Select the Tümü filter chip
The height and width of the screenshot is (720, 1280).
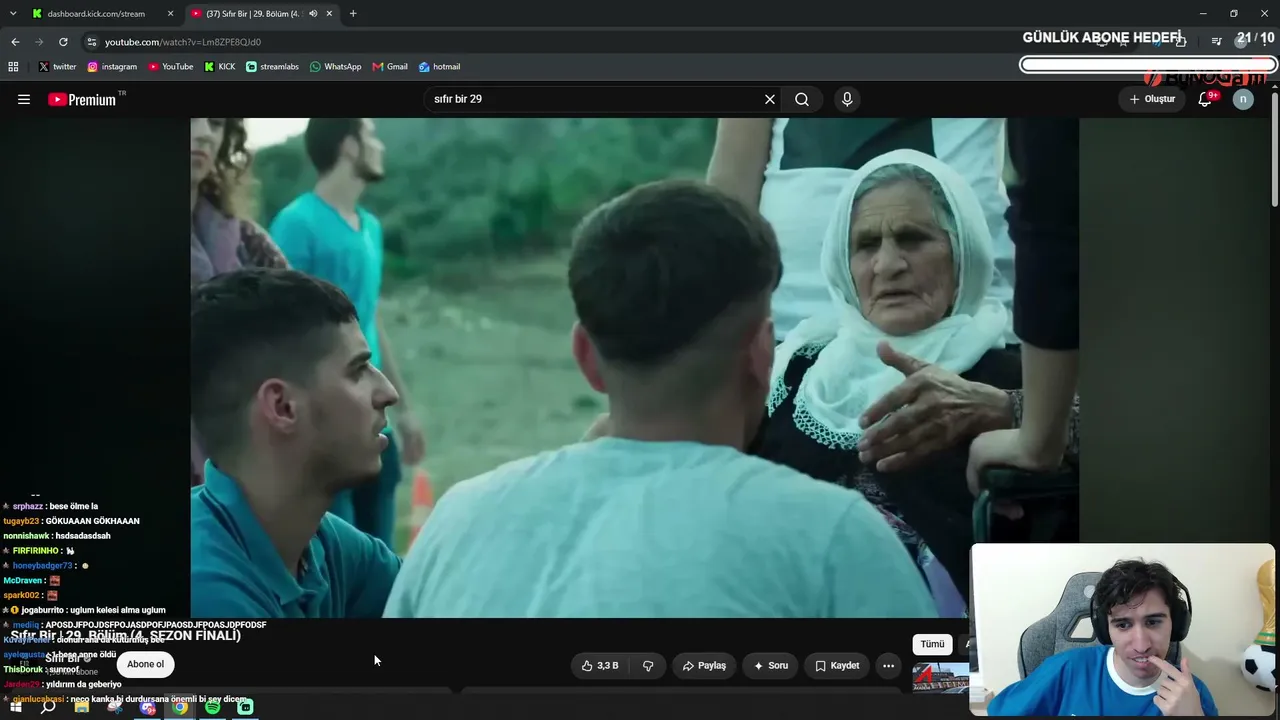[932, 645]
